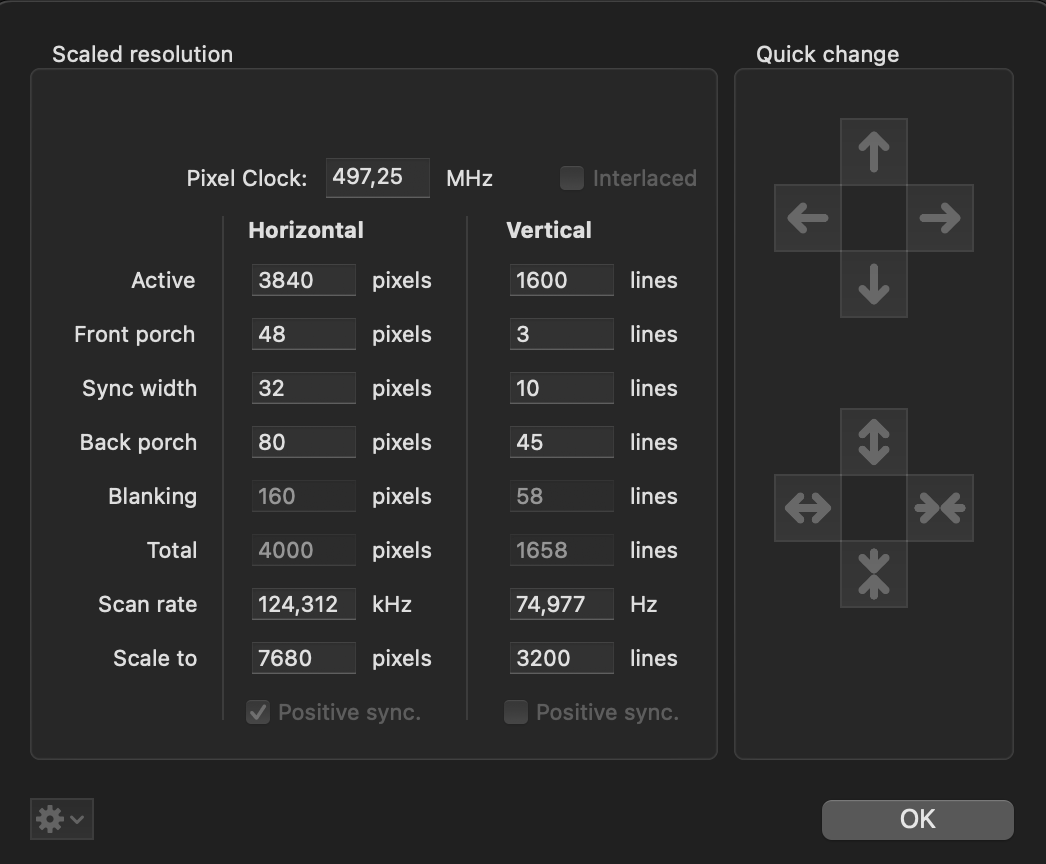
Task: Click the horizontal Back porch field 80
Action: click(304, 442)
